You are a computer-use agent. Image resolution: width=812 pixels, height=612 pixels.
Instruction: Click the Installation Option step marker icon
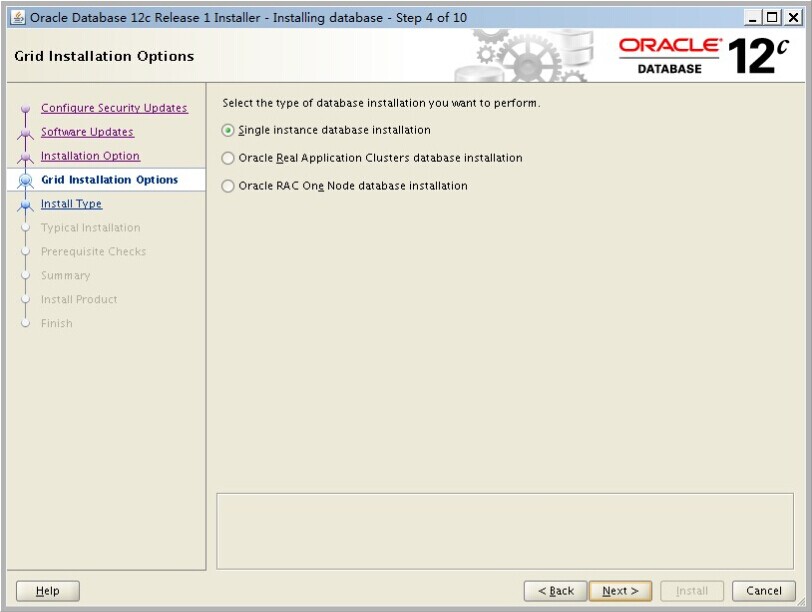pos(26,157)
